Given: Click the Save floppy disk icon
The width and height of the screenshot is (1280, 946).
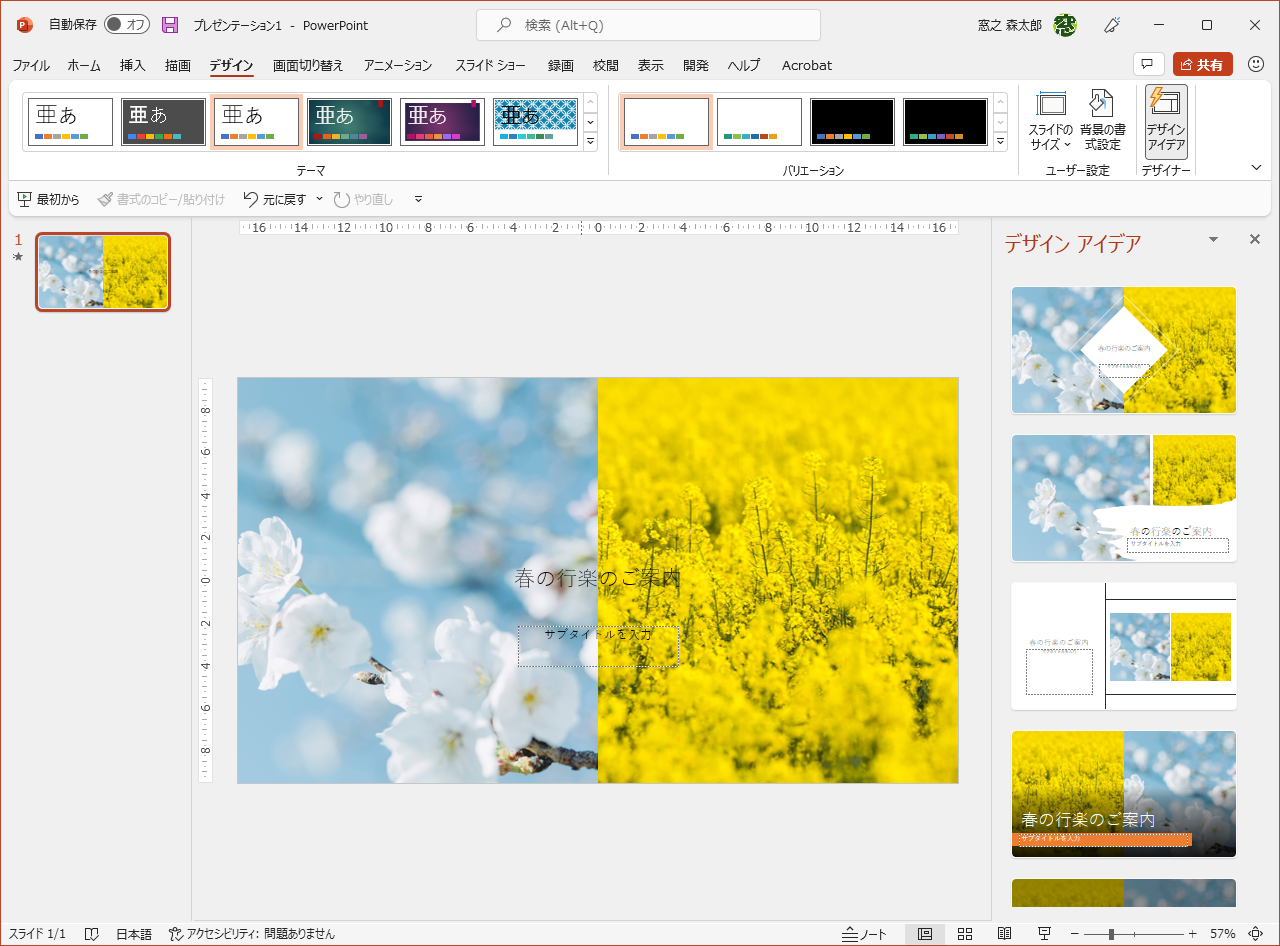Looking at the screenshot, I should click(170, 25).
